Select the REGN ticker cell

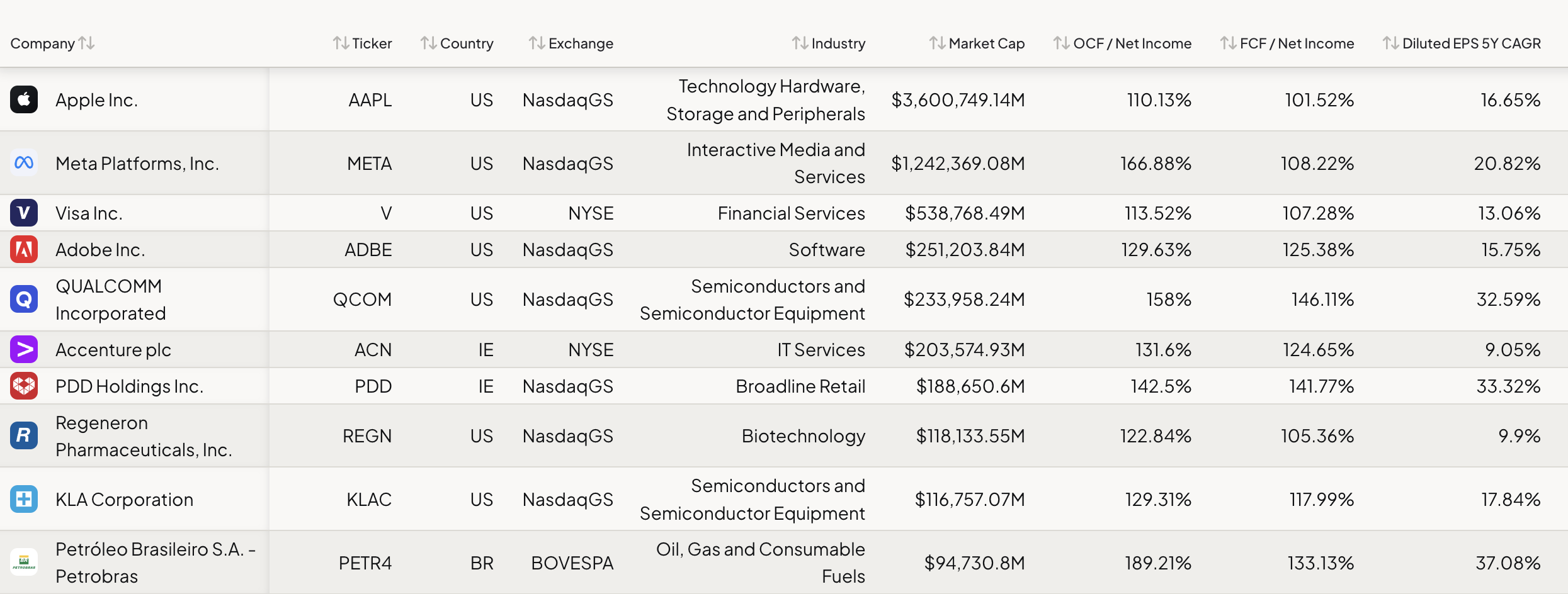click(x=367, y=436)
